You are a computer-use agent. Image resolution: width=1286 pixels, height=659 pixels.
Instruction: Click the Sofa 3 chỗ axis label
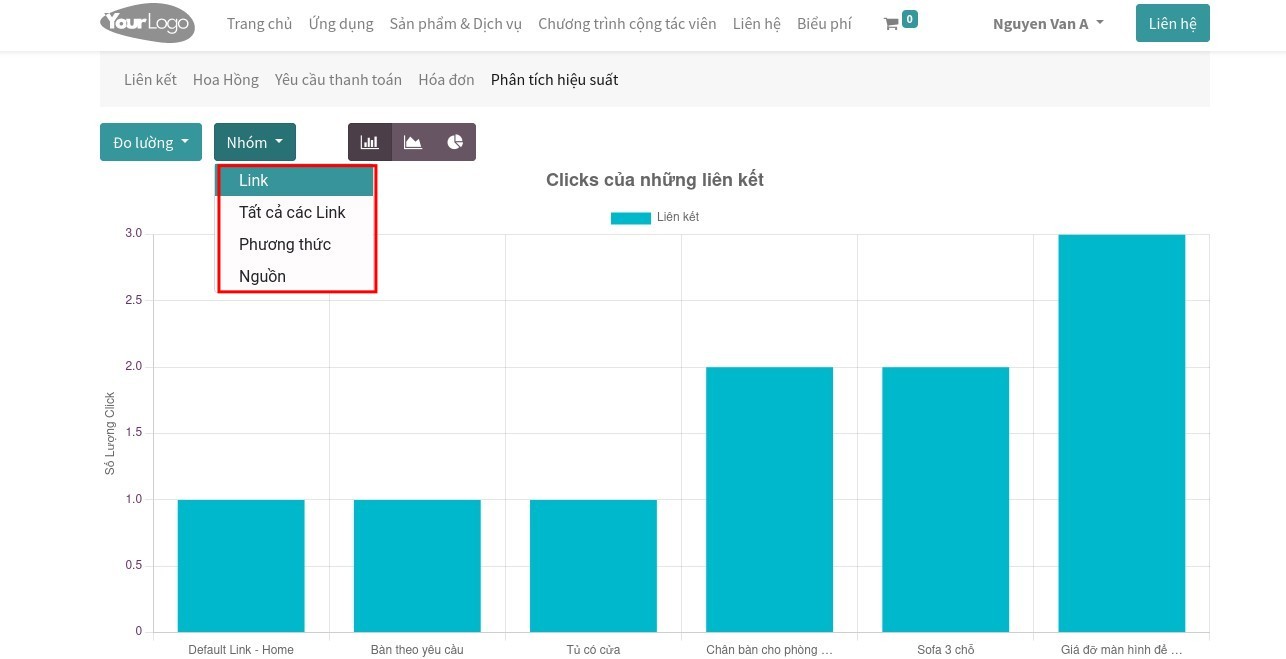pyautogui.click(x=945, y=650)
